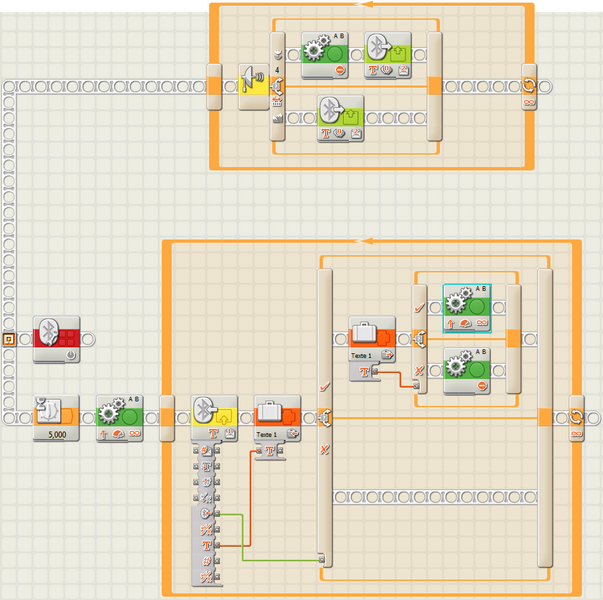The height and width of the screenshot is (600, 603).
Task: Click the sequence beam start point marker
Action: click(x=8, y=338)
